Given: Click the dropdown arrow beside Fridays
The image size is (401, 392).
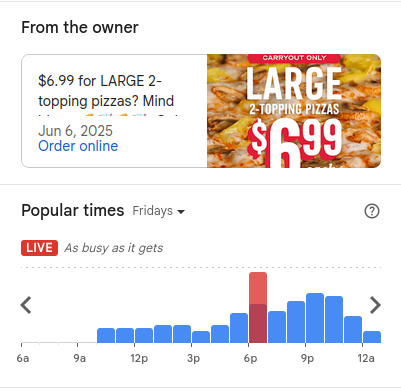Looking at the screenshot, I should [x=181, y=212].
